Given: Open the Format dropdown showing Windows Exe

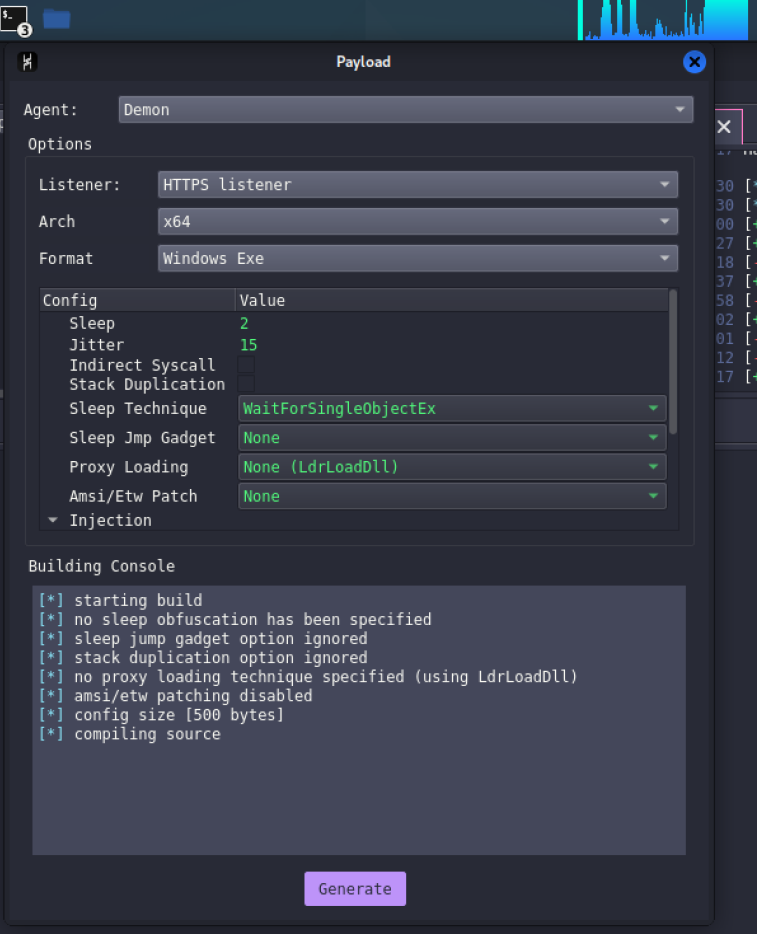Looking at the screenshot, I should [x=418, y=259].
